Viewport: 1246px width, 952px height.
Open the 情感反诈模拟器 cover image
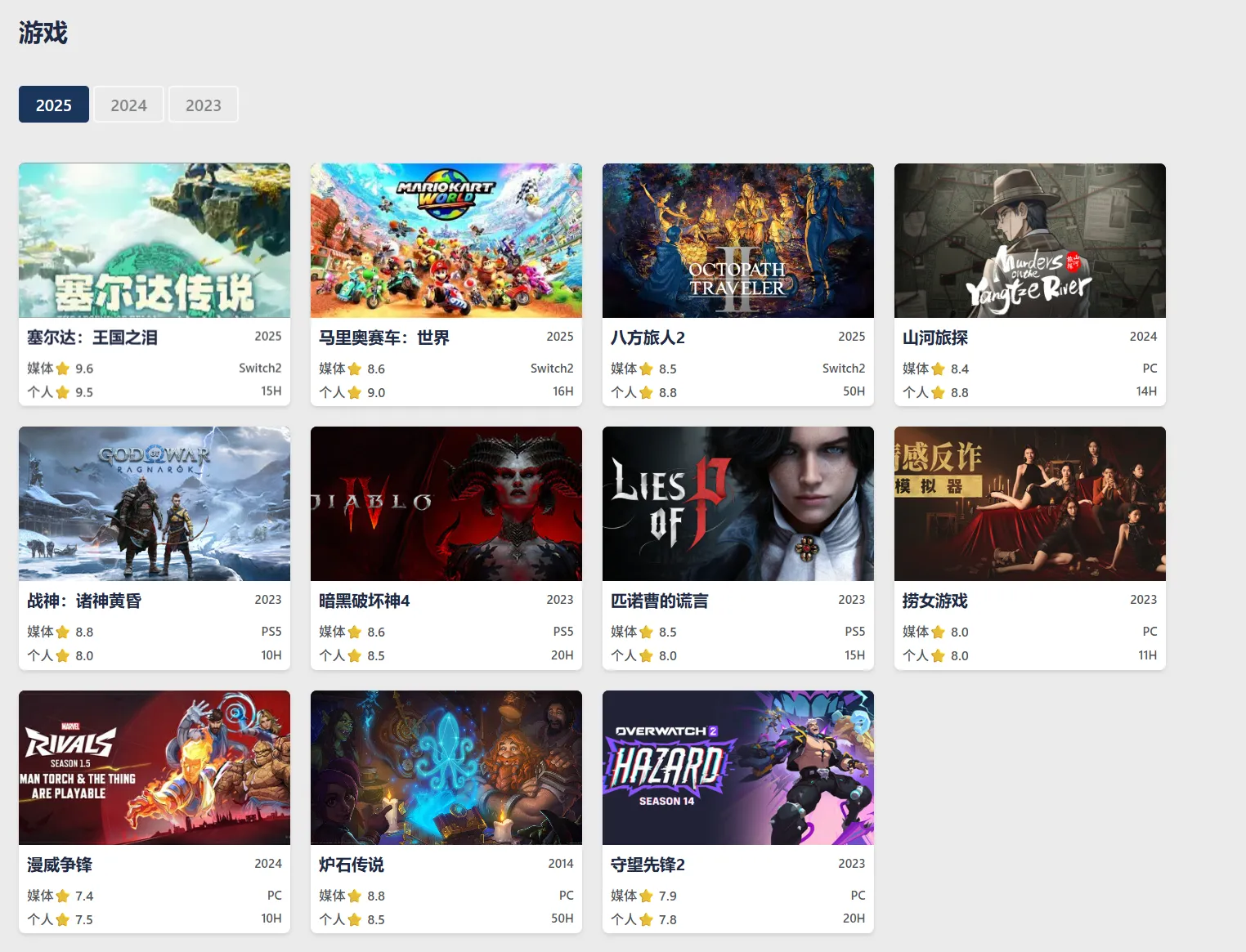pos(1030,503)
